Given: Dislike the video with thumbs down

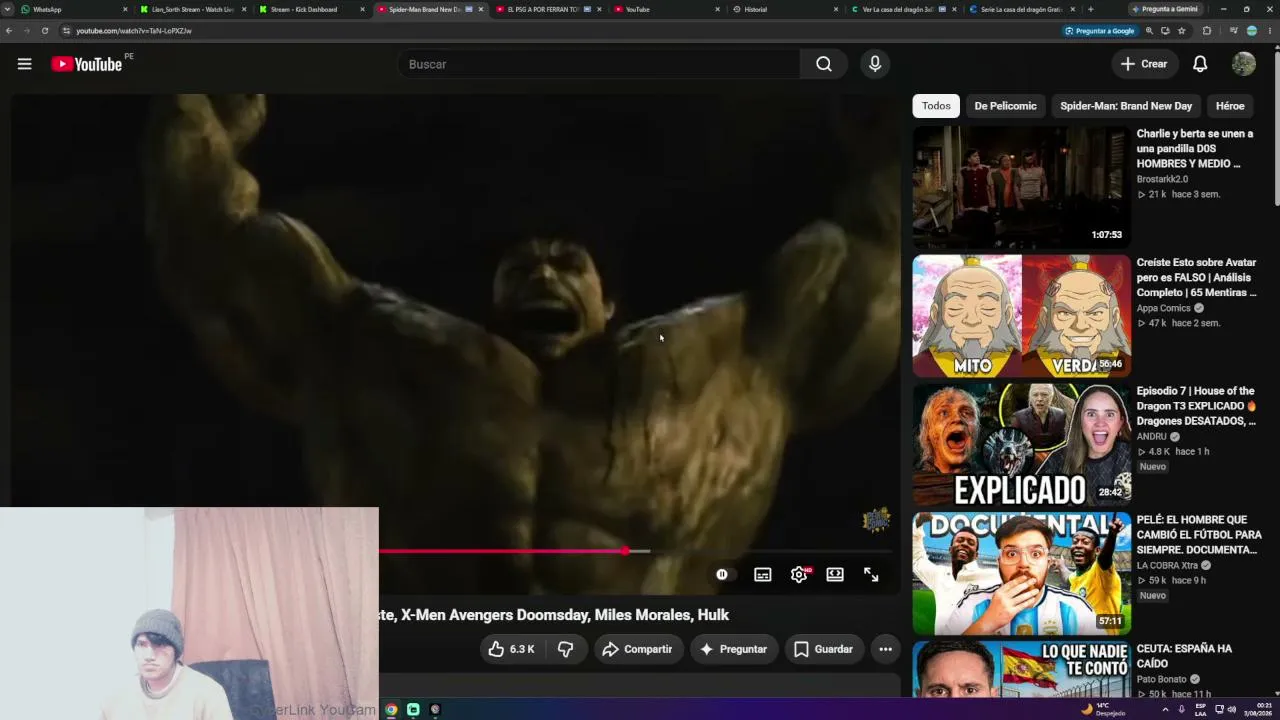Looking at the screenshot, I should click(x=565, y=649).
